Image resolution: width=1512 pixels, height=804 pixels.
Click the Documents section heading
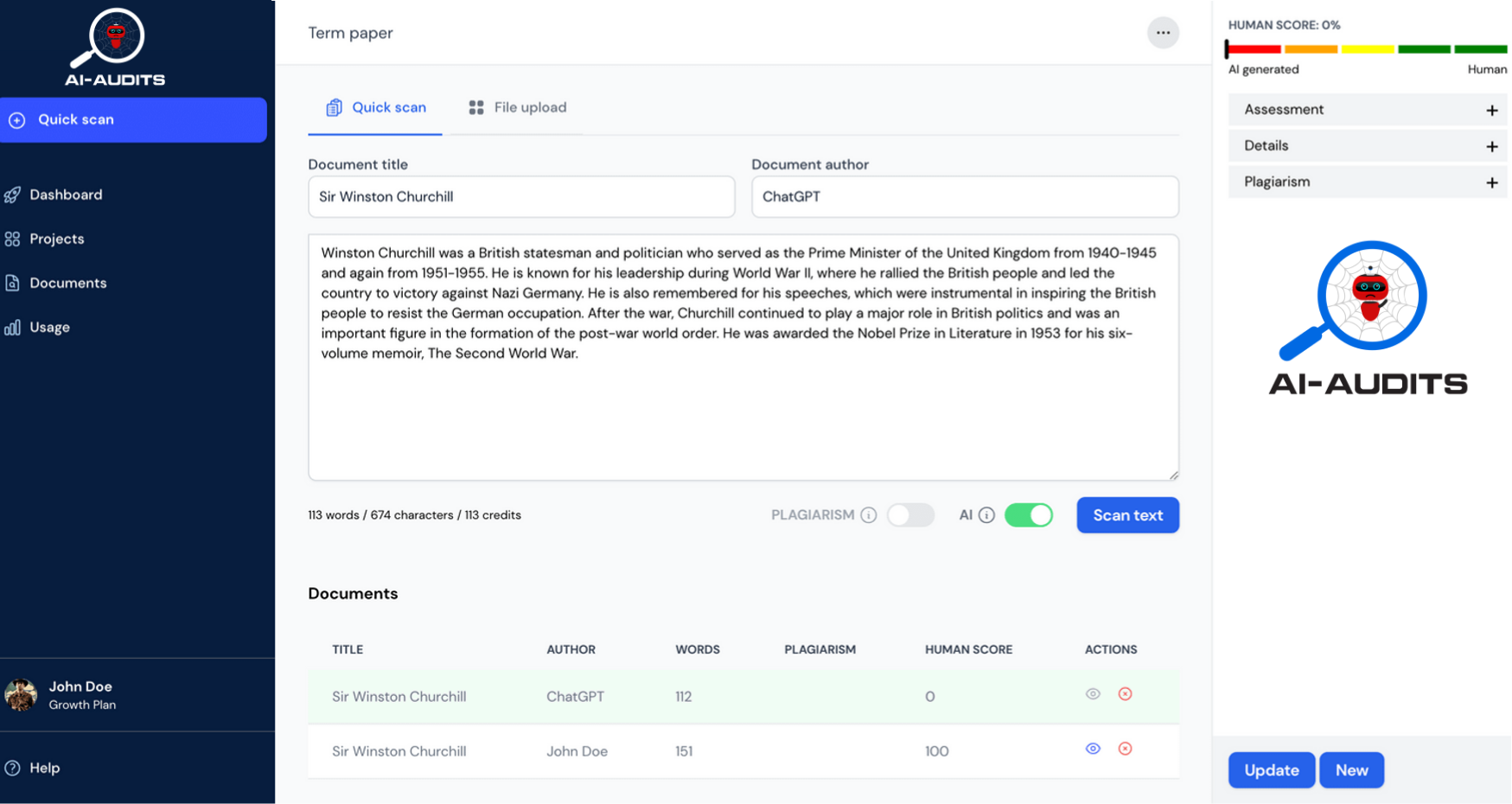click(353, 594)
